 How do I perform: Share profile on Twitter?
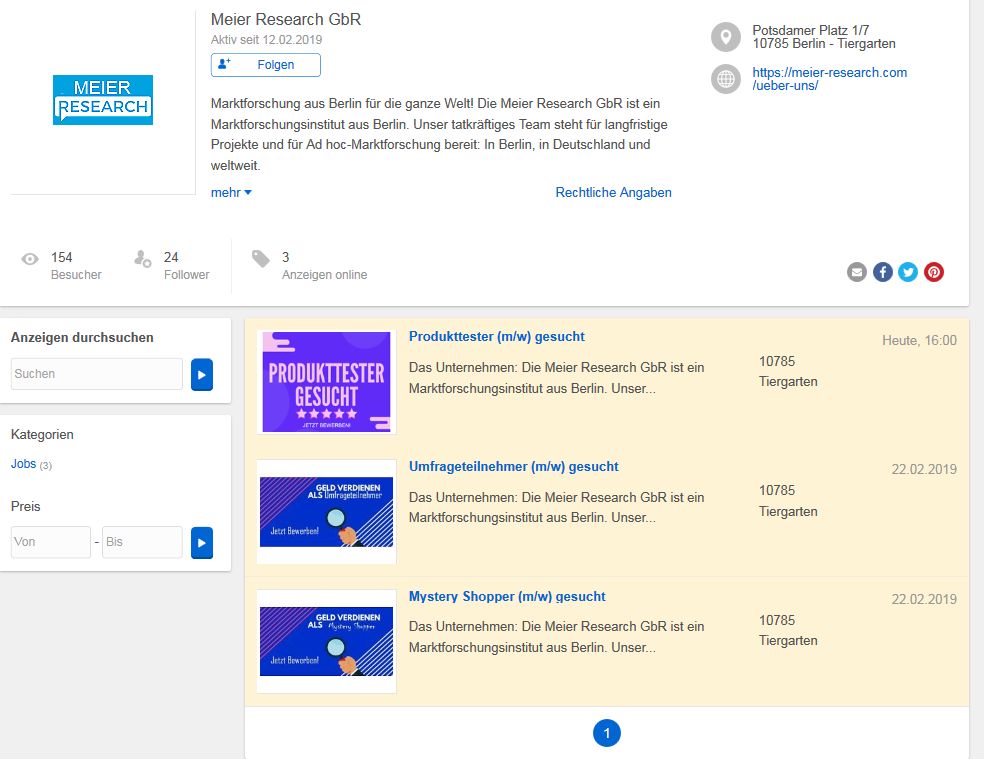908,272
